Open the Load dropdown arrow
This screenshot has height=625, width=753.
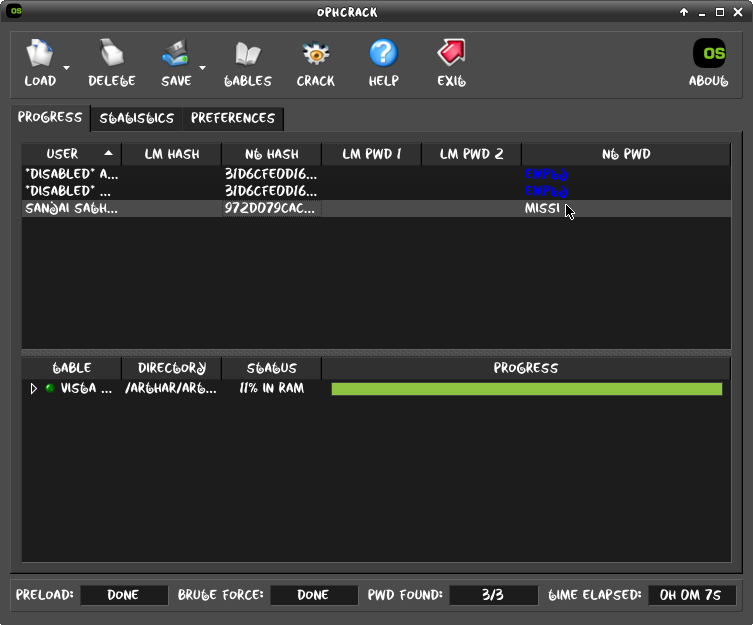[67, 68]
